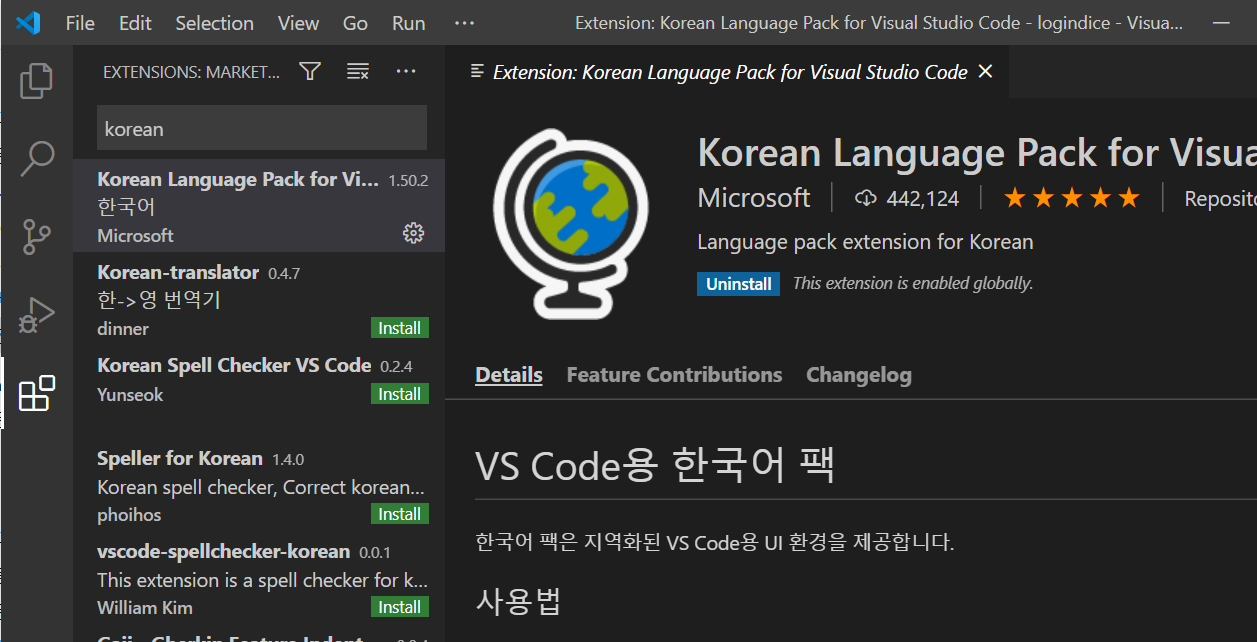Open the Edit menu
1257x642 pixels.
(135, 23)
